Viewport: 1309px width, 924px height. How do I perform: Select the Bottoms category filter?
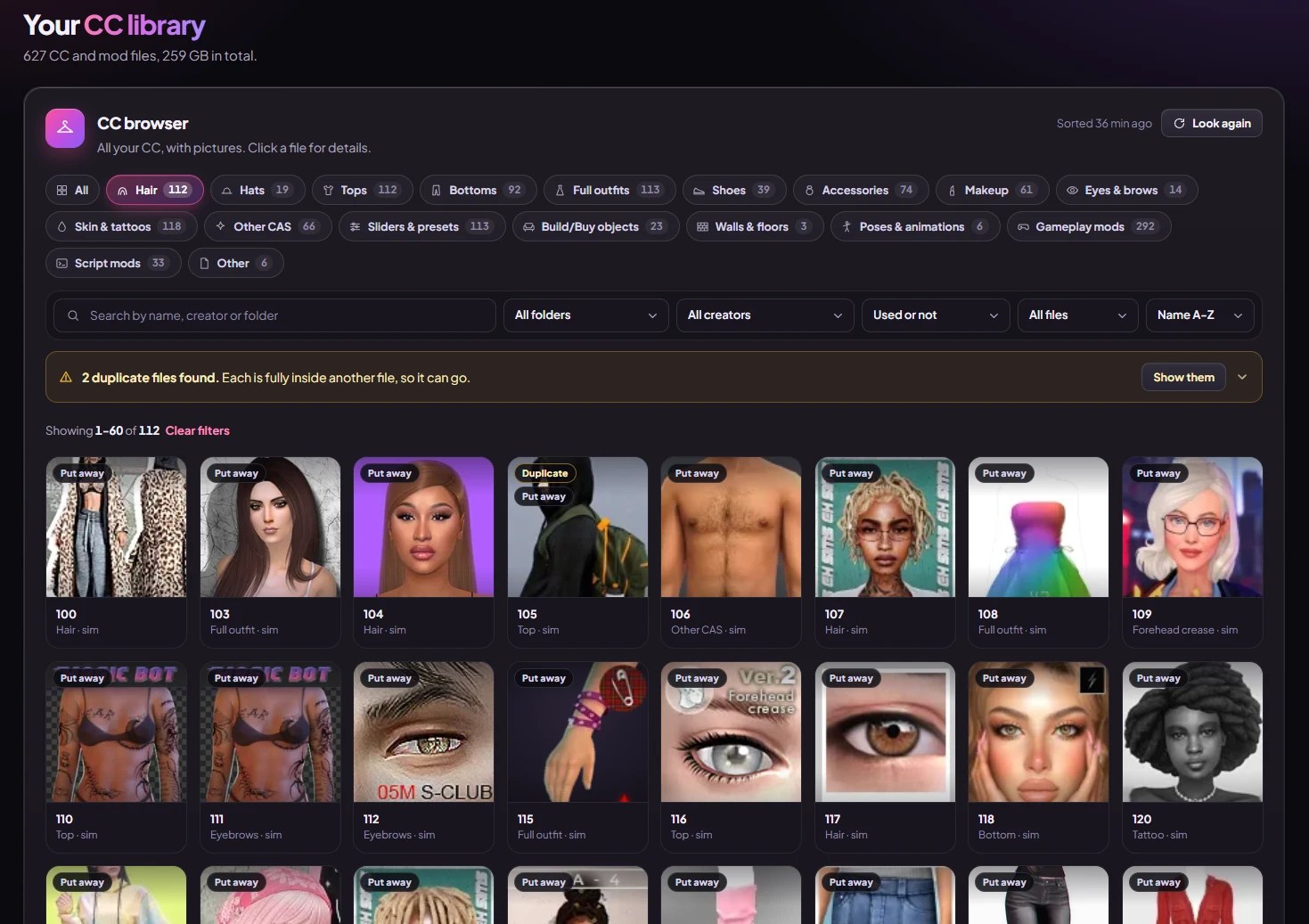click(x=478, y=191)
